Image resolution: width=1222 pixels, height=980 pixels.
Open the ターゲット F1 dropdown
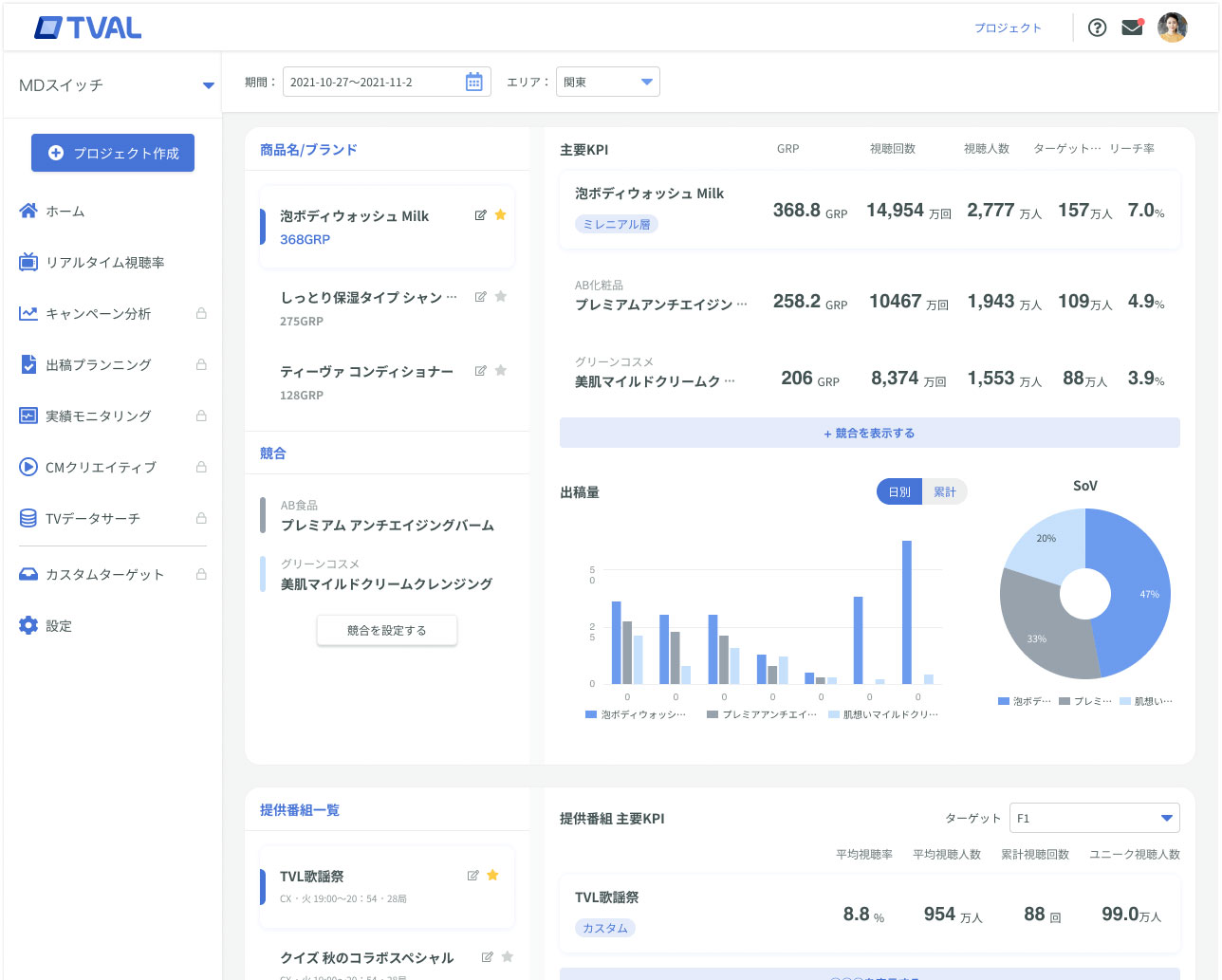click(1094, 818)
